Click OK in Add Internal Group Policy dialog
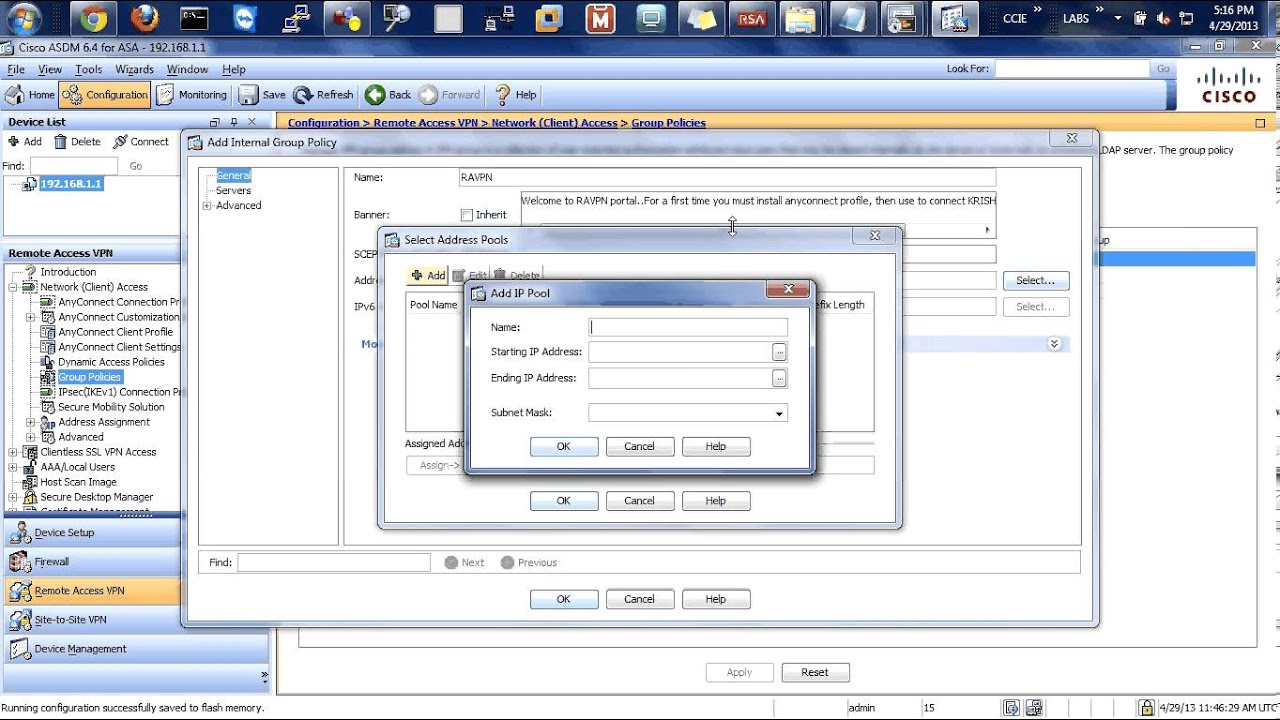Image resolution: width=1280 pixels, height=720 pixels. [564, 599]
